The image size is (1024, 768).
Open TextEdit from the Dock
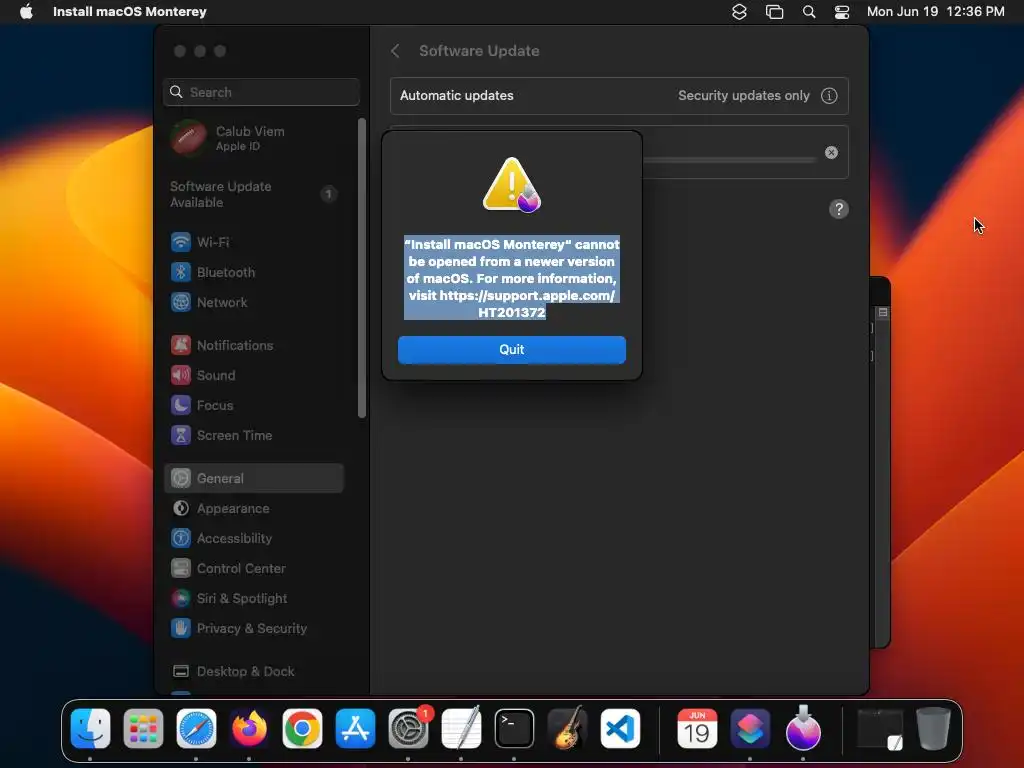click(461, 728)
